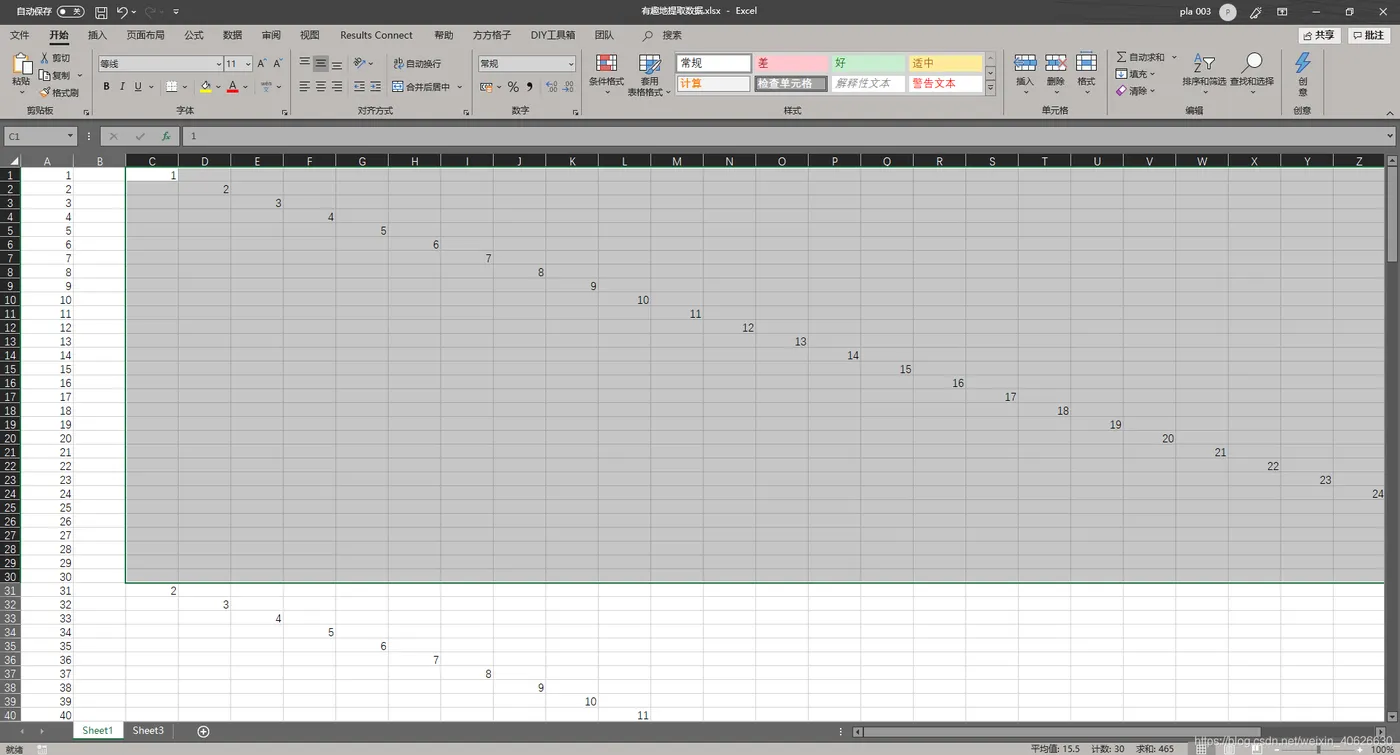Viewport: 1400px width, 755px height.
Task: Click the red font color button
Action: pos(232,87)
